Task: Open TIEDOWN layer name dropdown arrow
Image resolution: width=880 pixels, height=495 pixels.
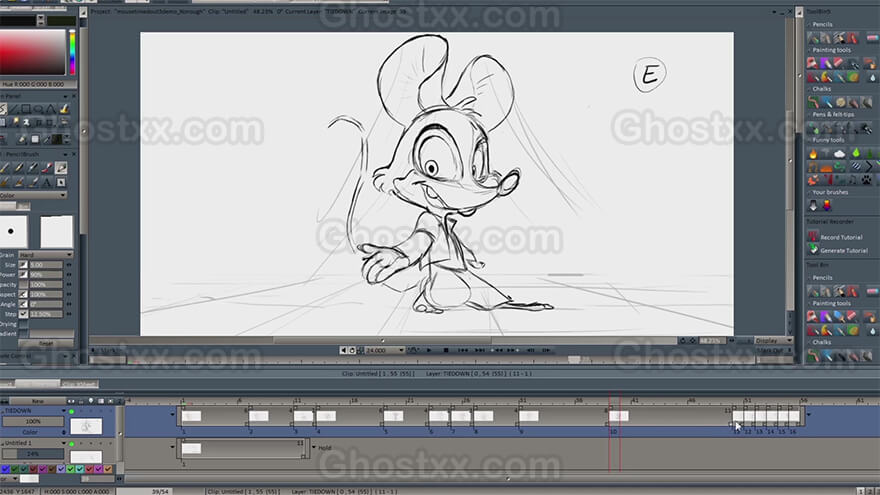Action: [x=63, y=411]
